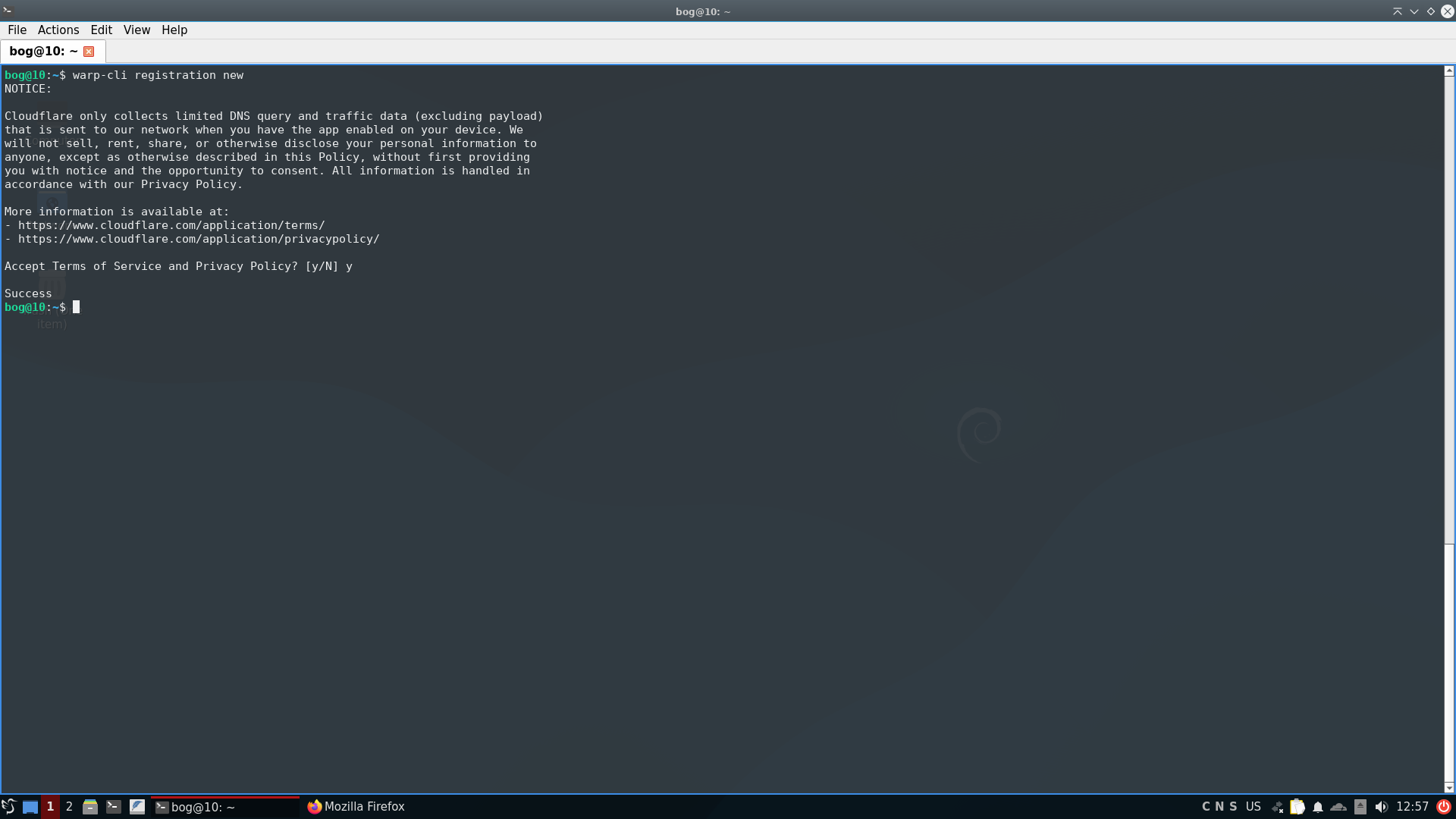
Task: Open Cloudflare WARP from the system tray
Action: tap(1337, 806)
